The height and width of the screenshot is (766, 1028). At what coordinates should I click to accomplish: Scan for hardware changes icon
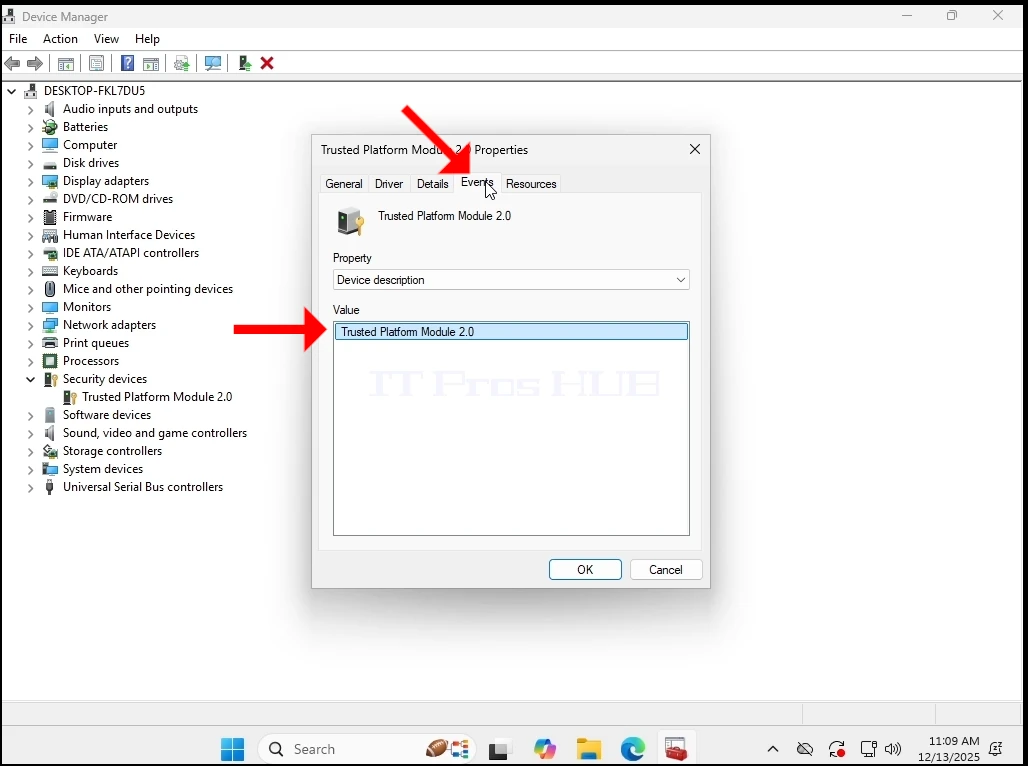pyautogui.click(x=212, y=64)
